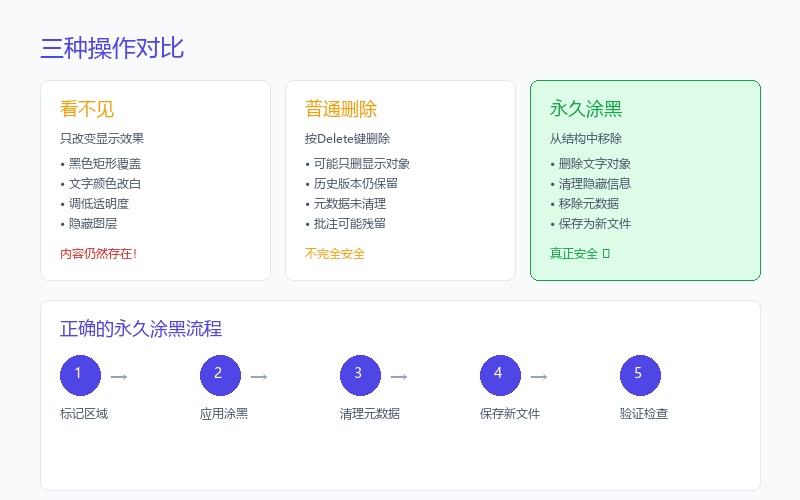The width and height of the screenshot is (800, 500).
Task: Click the arrow after step 3
Action: tap(399, 377)
